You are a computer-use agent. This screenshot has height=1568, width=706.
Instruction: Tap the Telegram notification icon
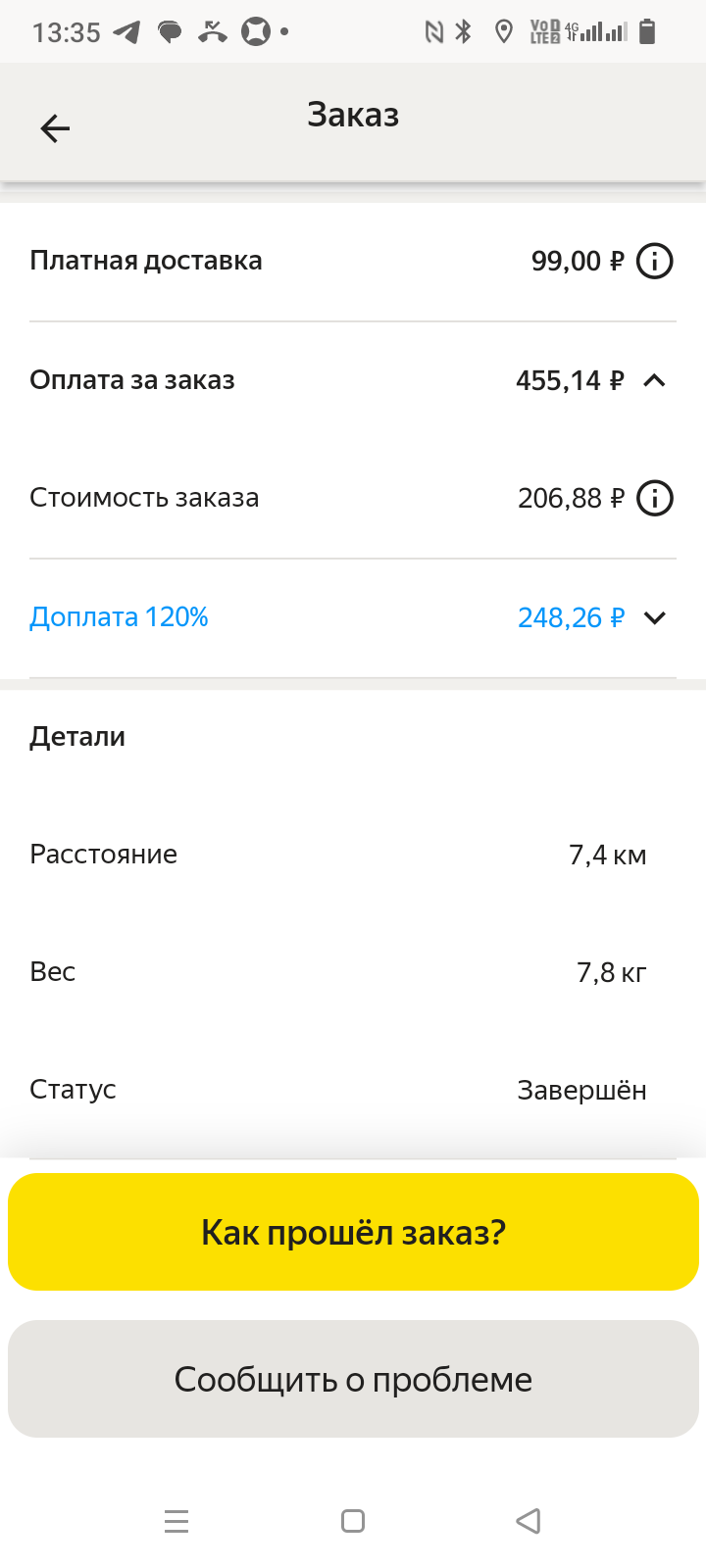click(x=126, y=32)
